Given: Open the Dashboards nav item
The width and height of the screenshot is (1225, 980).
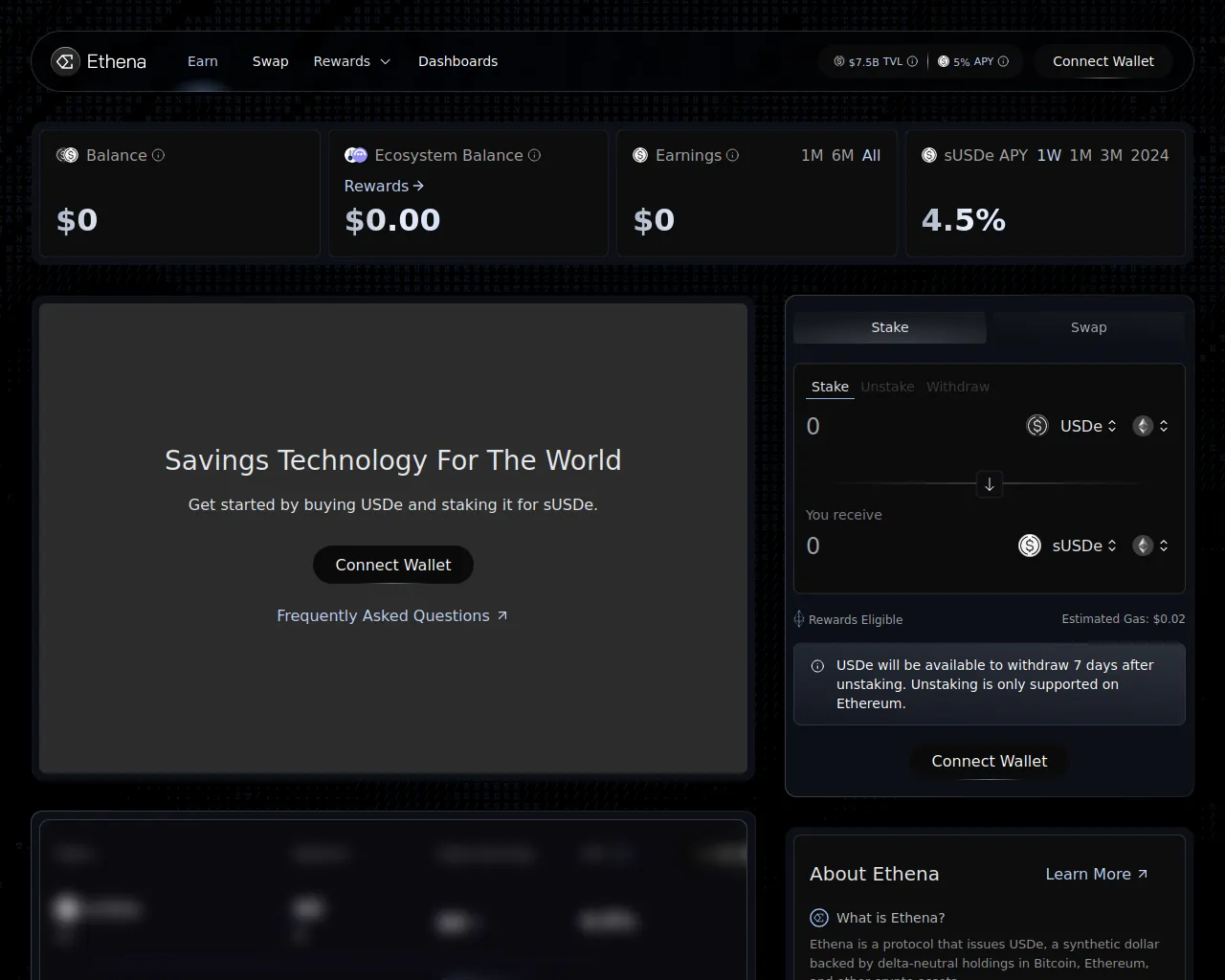Looking at the screenshot, I should click(x=457, y=61).
